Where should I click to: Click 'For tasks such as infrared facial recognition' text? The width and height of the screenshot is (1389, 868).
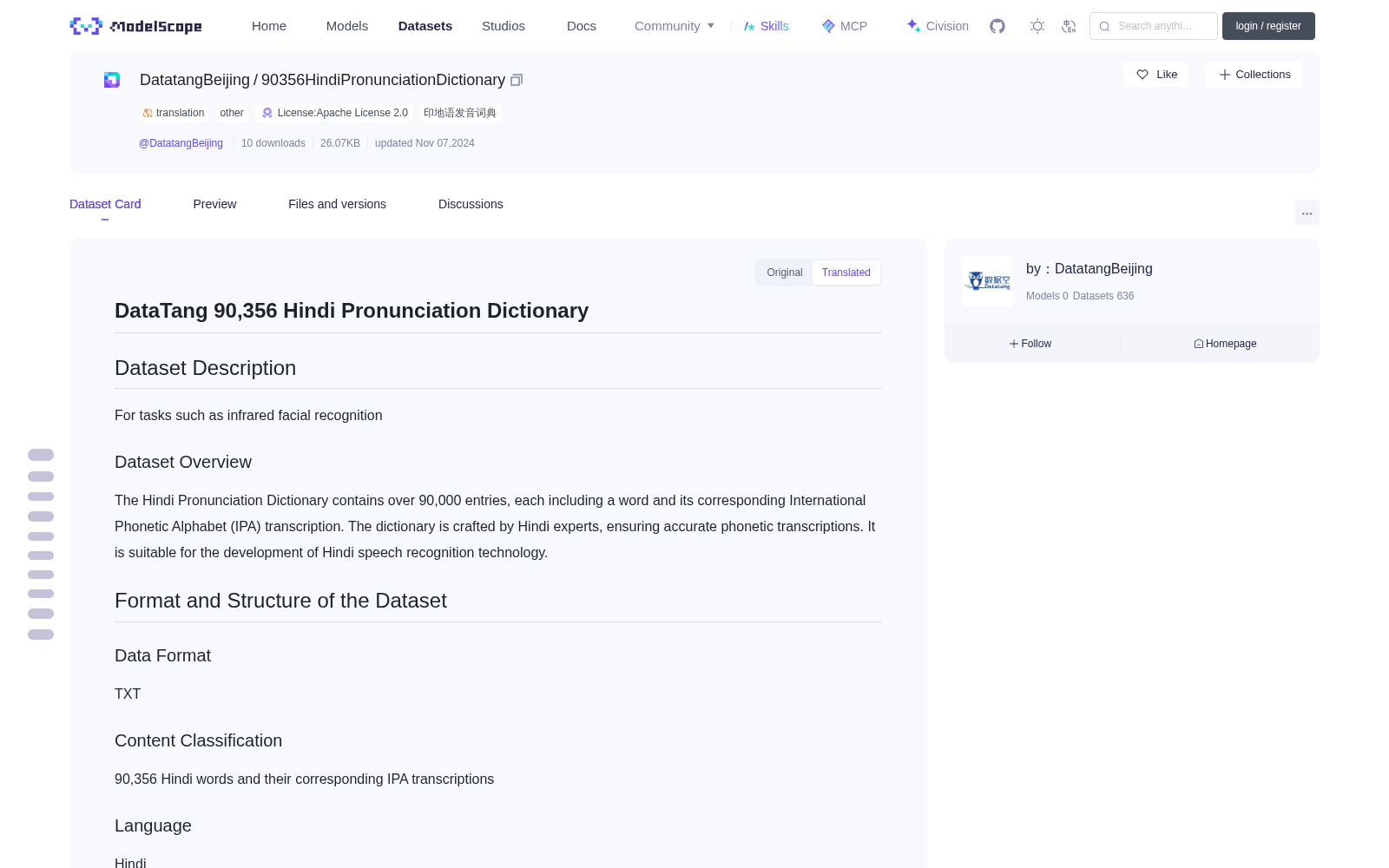point(248,416)
